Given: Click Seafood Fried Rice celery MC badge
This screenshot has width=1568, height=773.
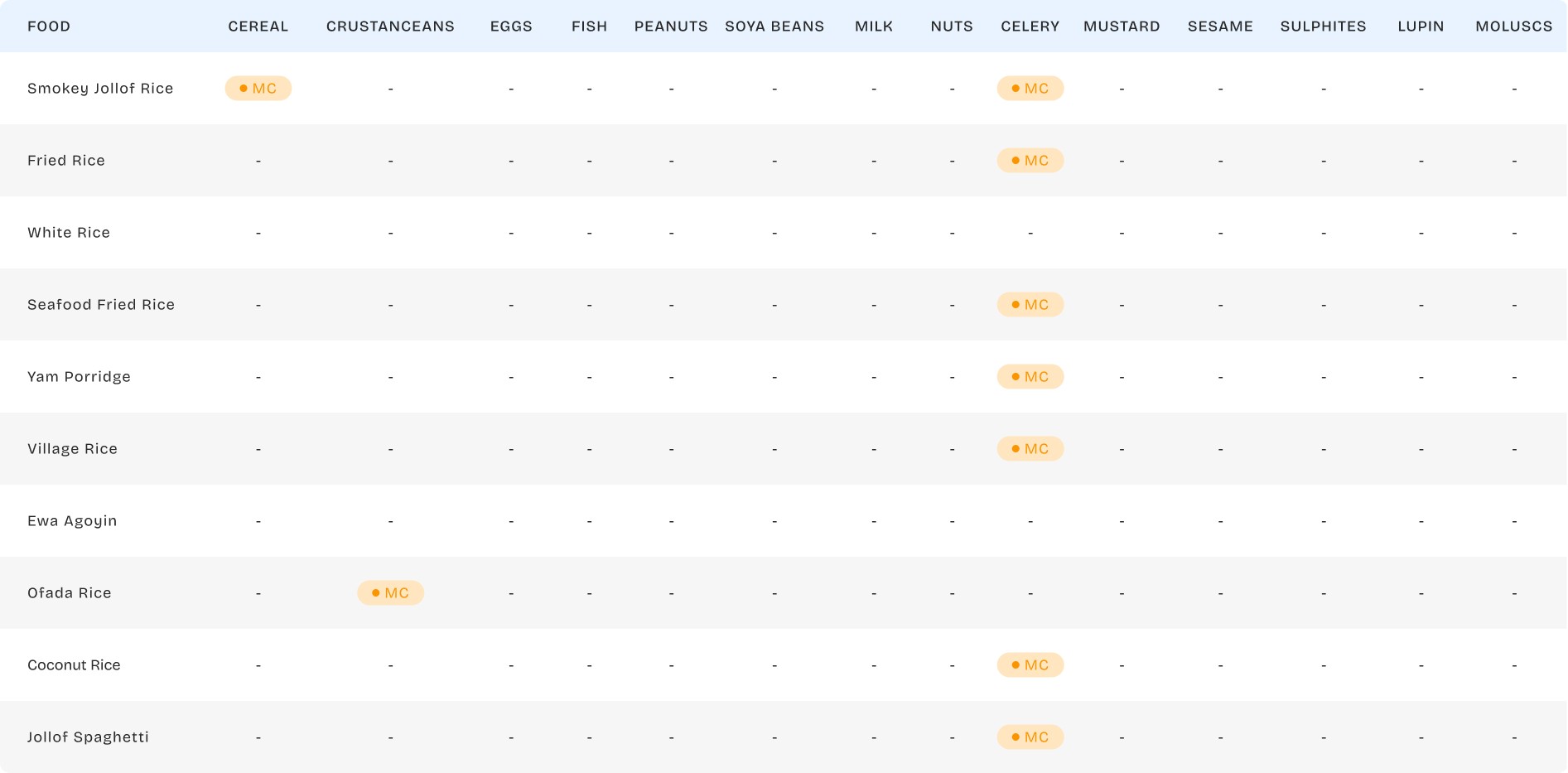Looking at the screenshot, I should (x=1030, y=305).
